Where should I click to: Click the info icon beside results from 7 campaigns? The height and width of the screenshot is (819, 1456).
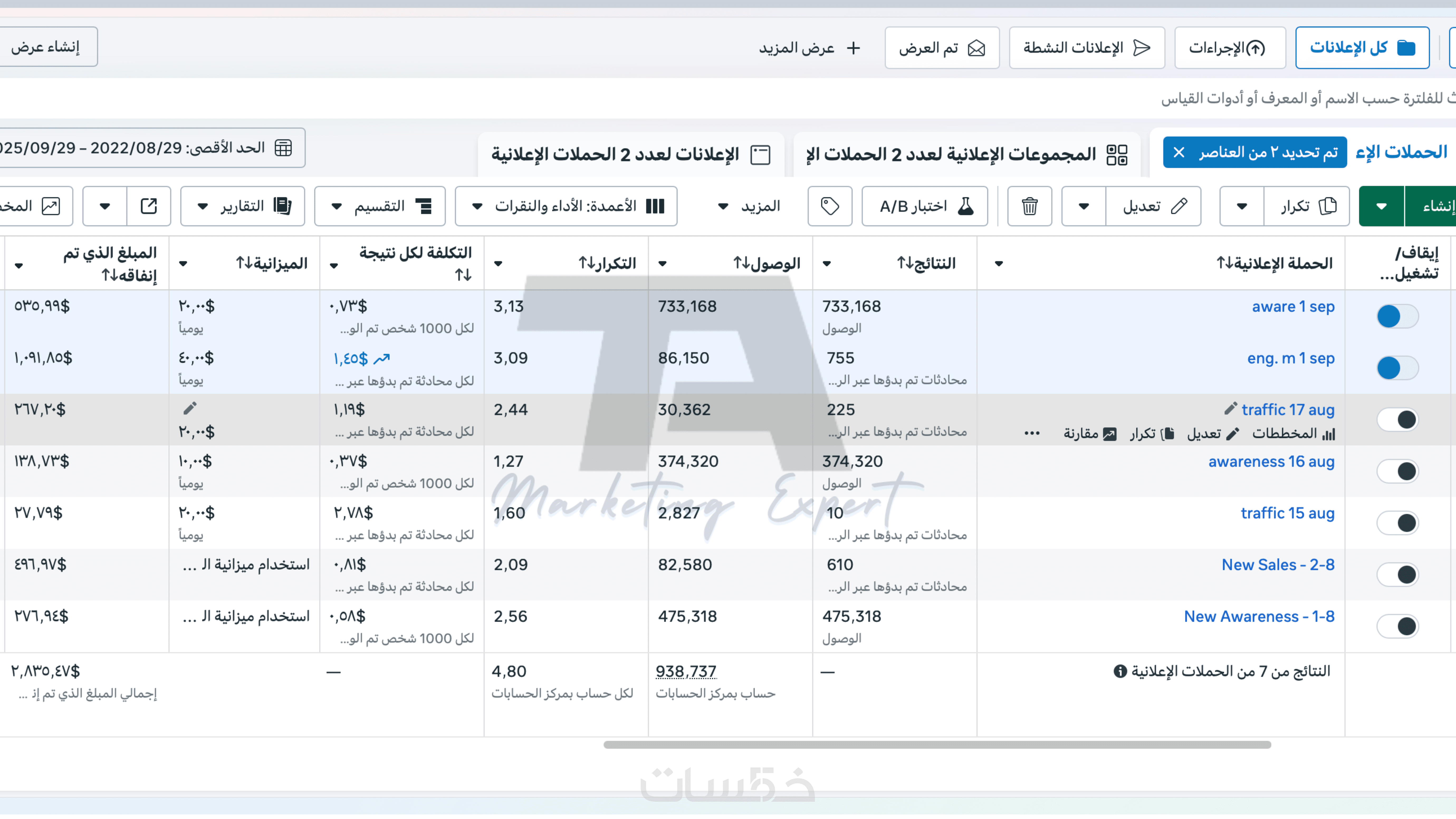coord(1120,672)
